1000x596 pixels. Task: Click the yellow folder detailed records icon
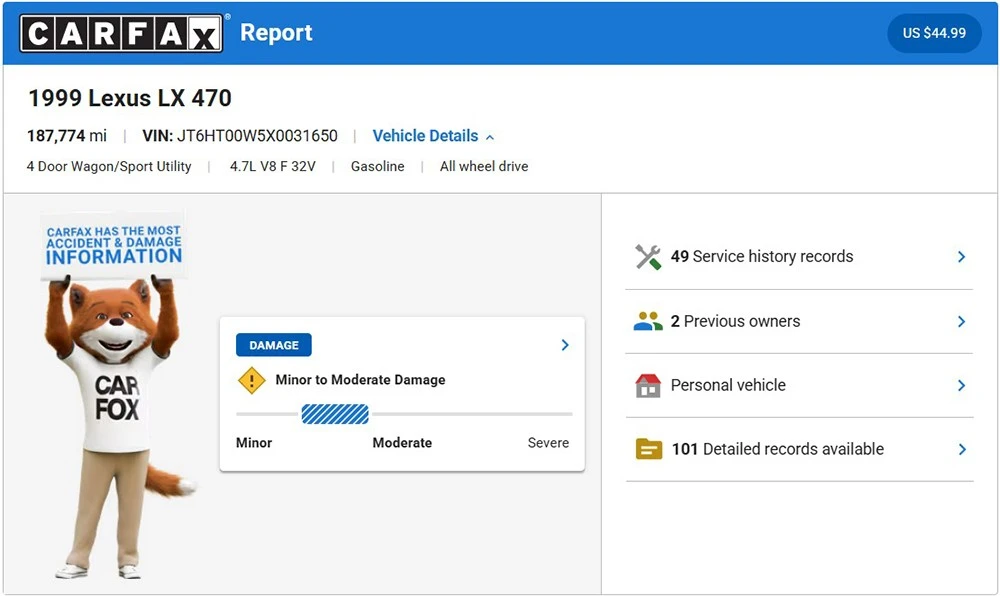tap(649, 449)
